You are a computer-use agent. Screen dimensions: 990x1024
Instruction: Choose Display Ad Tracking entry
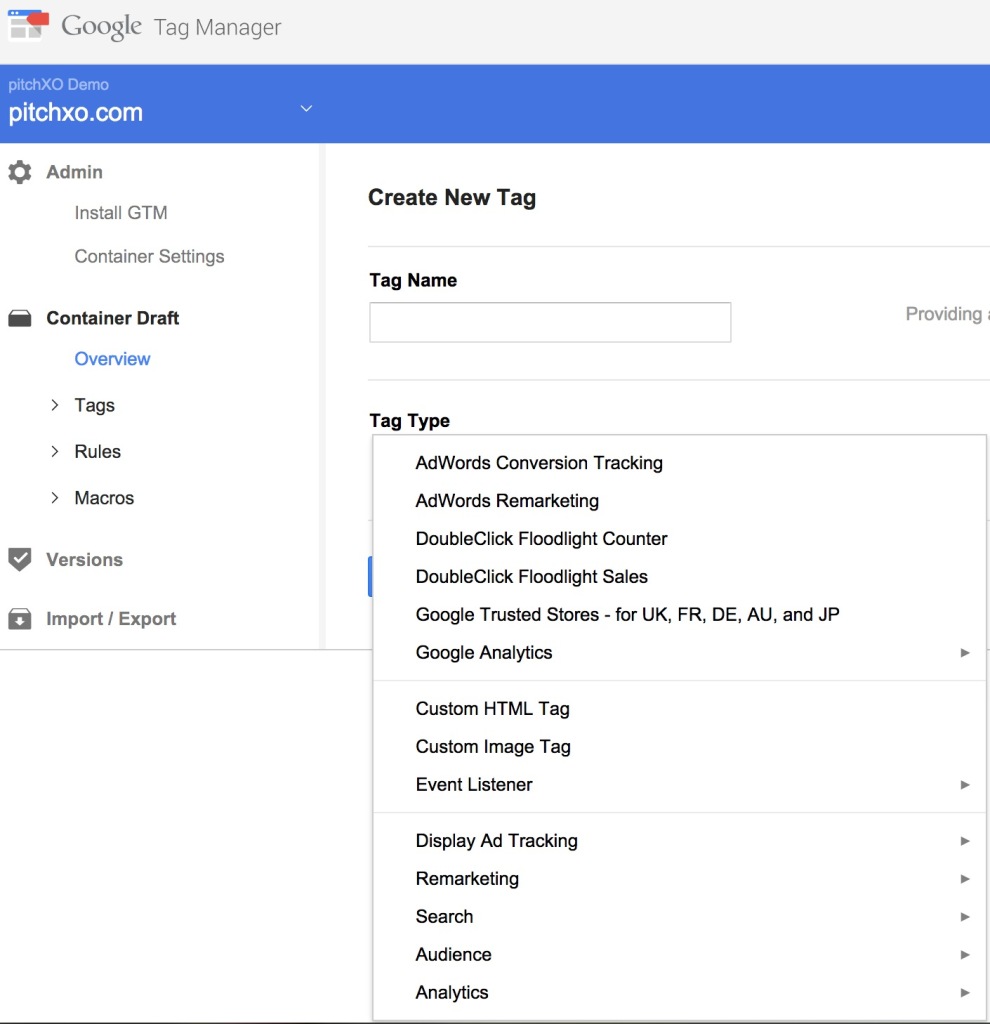[679, 840]
